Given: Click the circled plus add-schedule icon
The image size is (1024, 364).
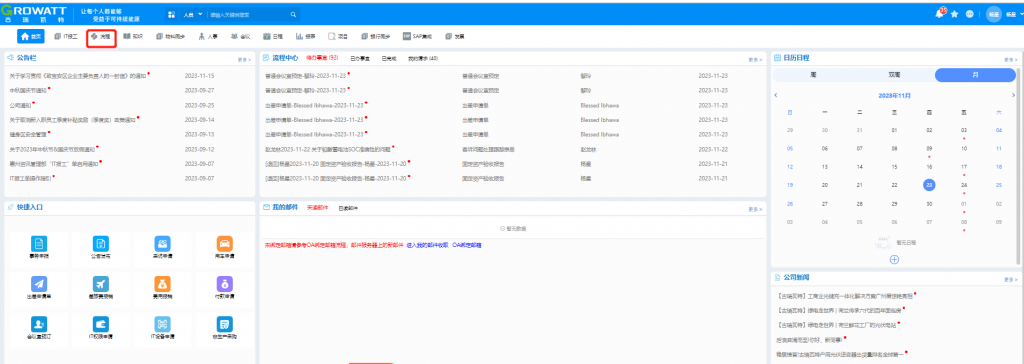Looking at the screenshot, I should click(x=894, y=259).
